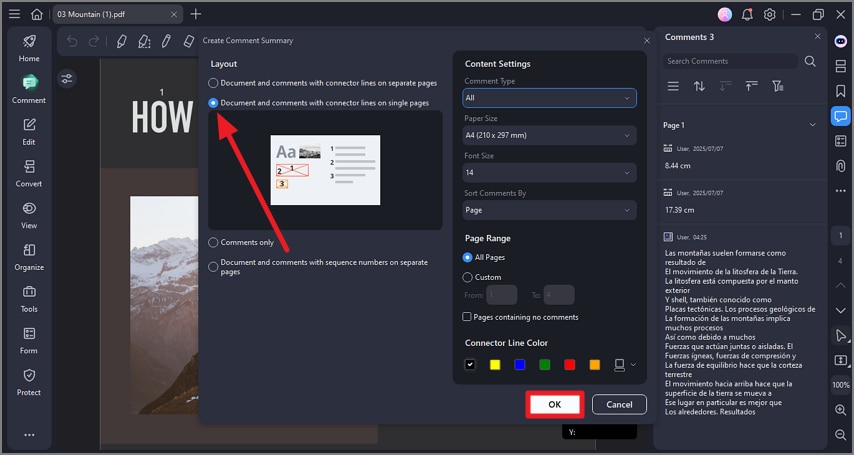Image resolution: width=854 pixels, height=455 pixels.
Task: Go to previous page chevron up
Action: [x=840, y=286]
